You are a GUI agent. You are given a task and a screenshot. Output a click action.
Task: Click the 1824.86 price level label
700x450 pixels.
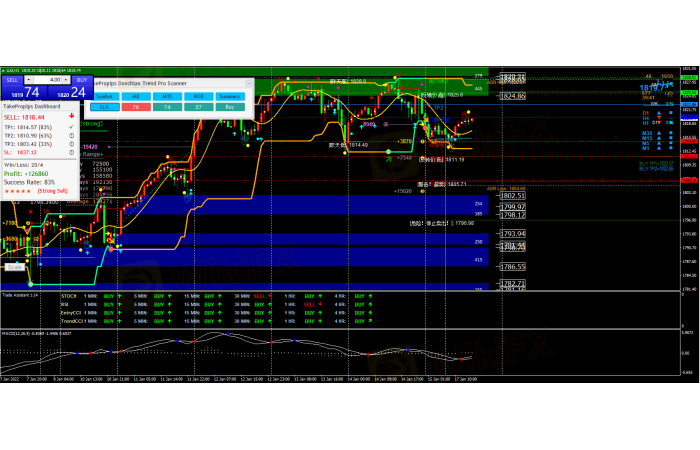click(x=512, y=96)
